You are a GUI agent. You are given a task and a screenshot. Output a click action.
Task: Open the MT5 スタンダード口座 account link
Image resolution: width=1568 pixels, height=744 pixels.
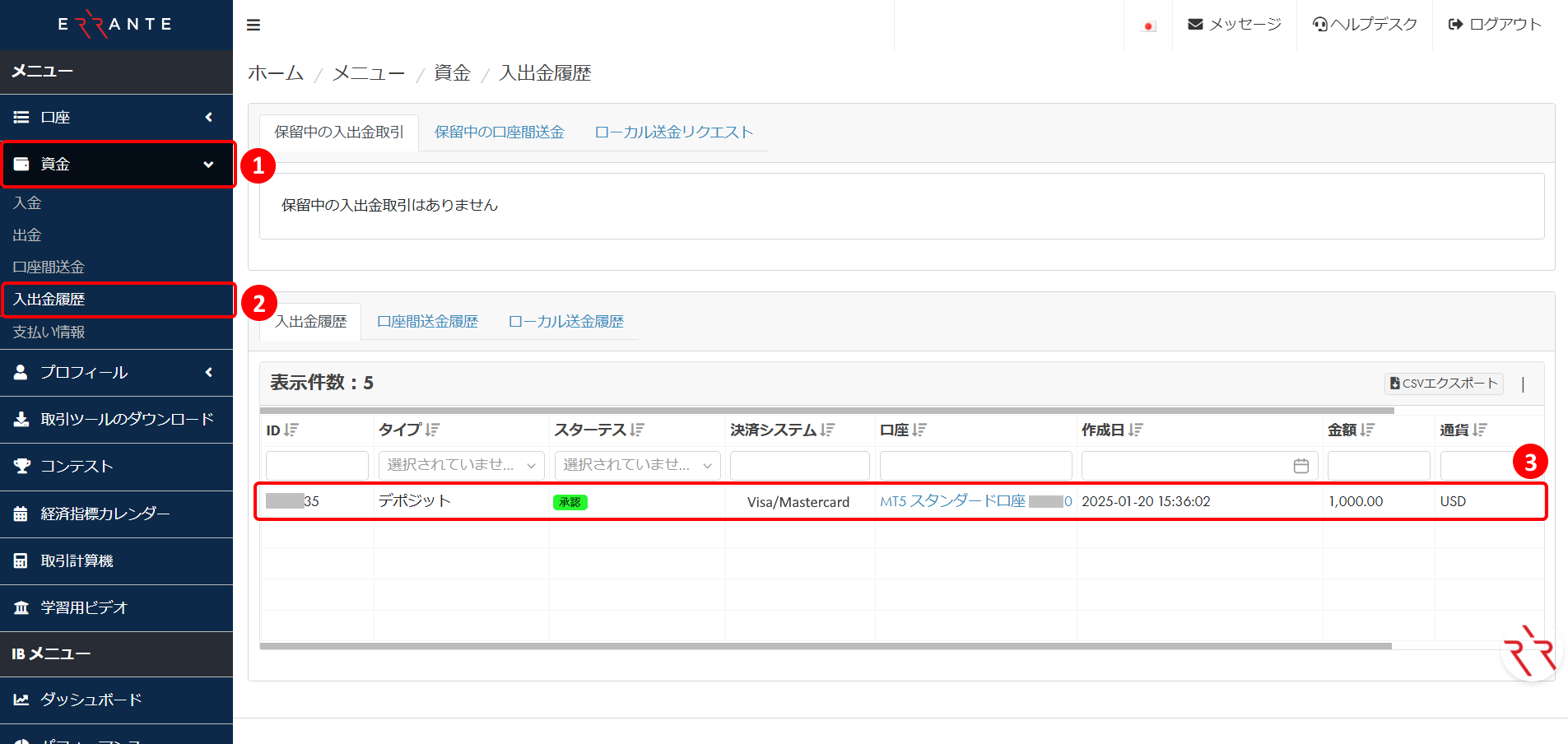[952, 501]
